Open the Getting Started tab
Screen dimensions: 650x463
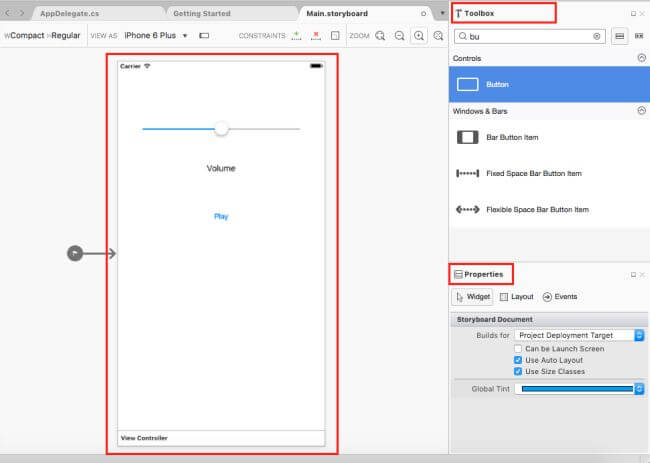point(202,14)
